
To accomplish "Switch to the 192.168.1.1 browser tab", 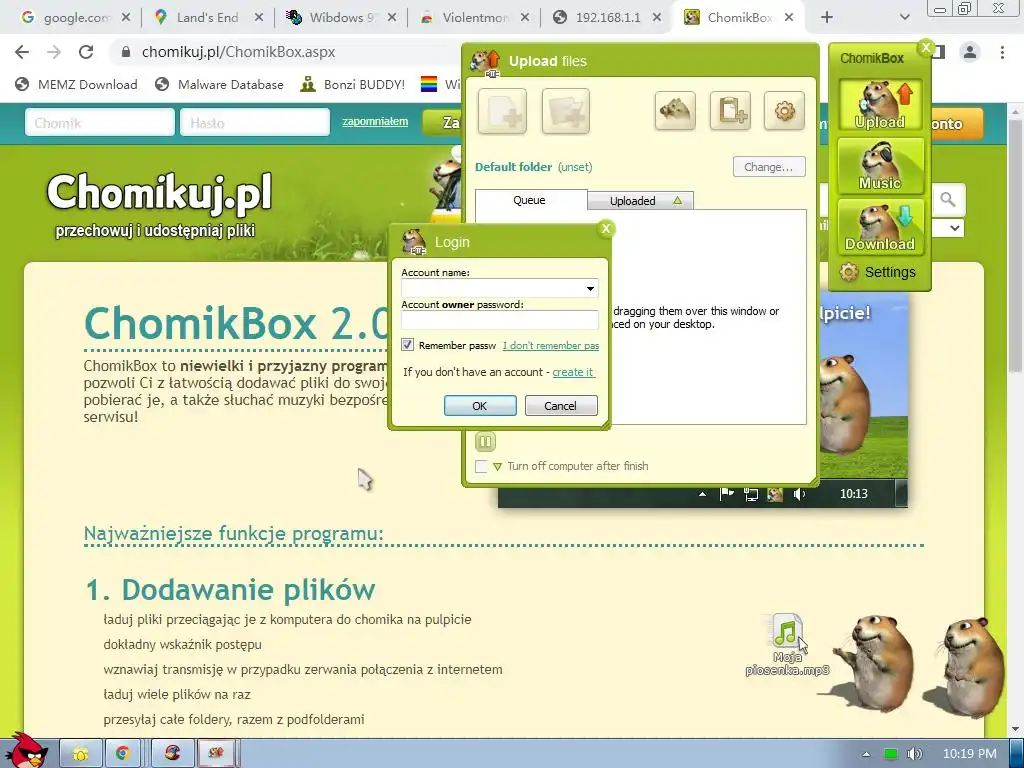I will click(606, 18).
